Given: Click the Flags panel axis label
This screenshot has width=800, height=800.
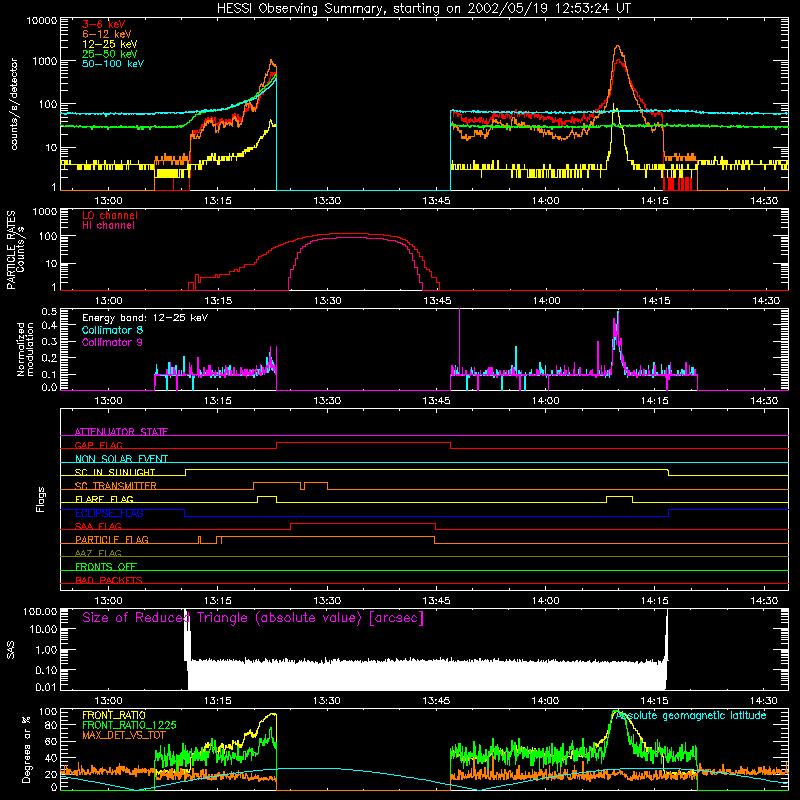Looking at the screenshot, I should tap(41, 499).
